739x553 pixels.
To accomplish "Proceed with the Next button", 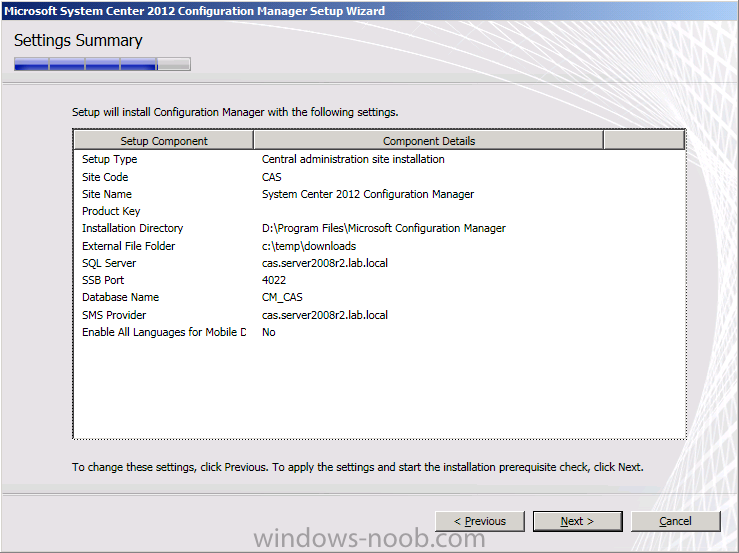I will point(577,521).
